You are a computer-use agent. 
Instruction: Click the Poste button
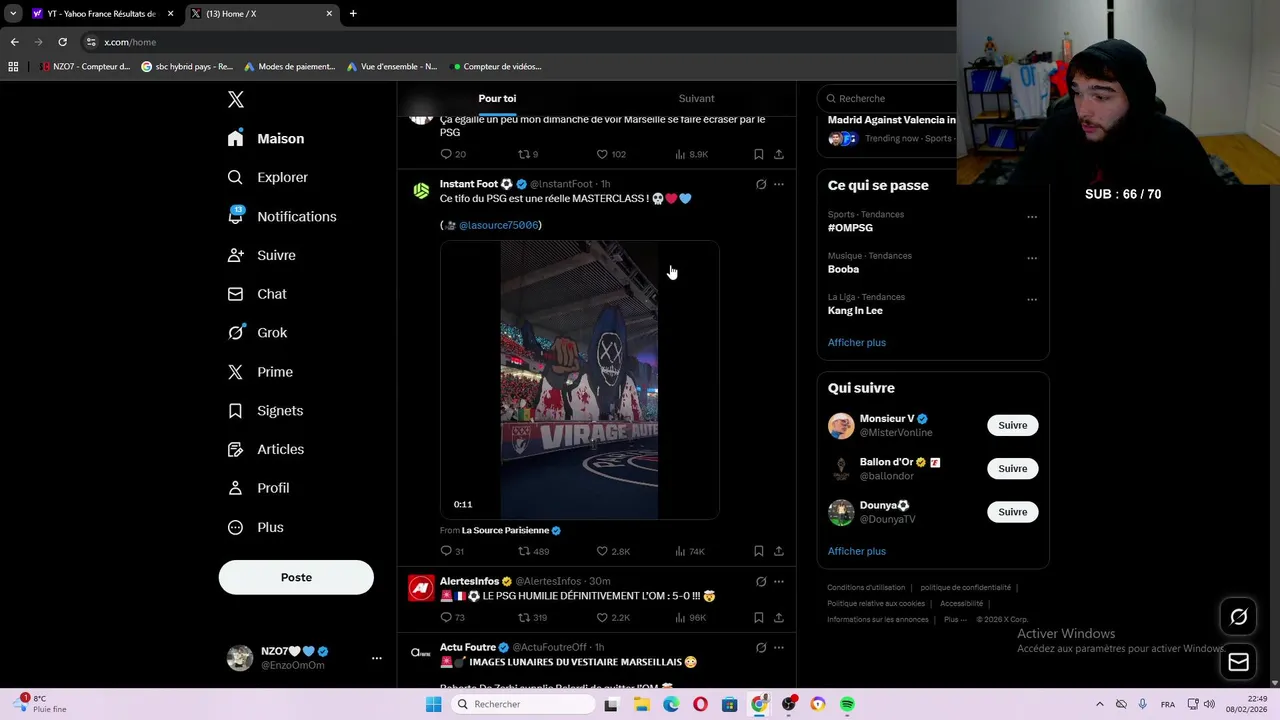point(296,577)
